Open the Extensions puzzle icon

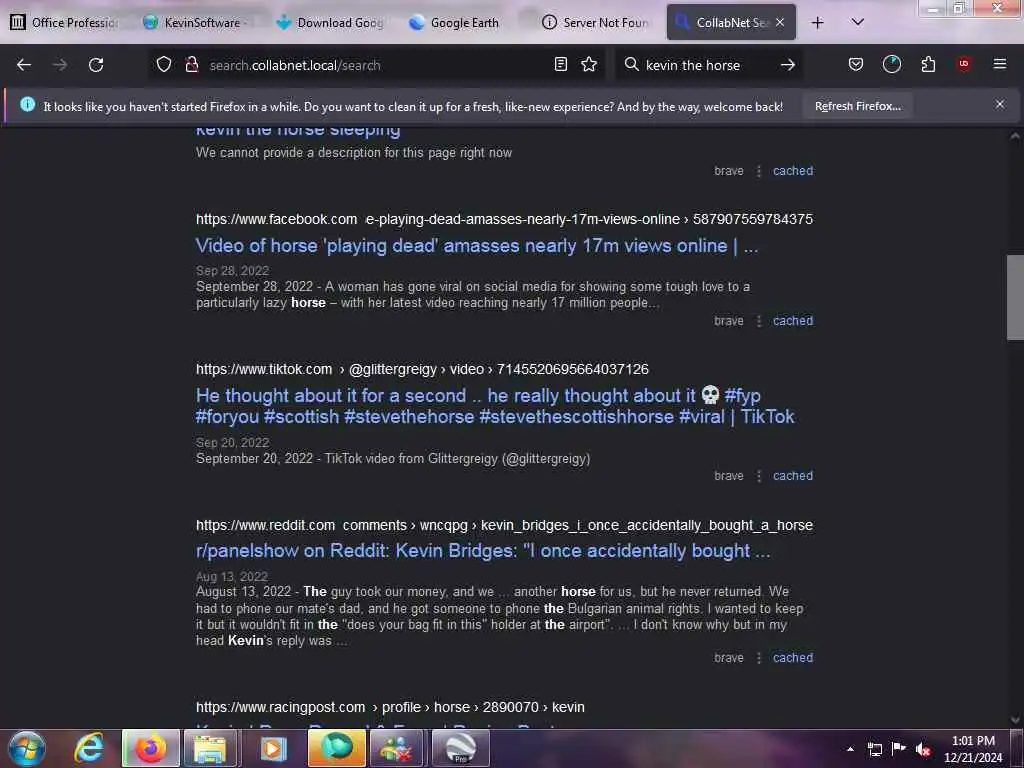(x=928, y=64)
